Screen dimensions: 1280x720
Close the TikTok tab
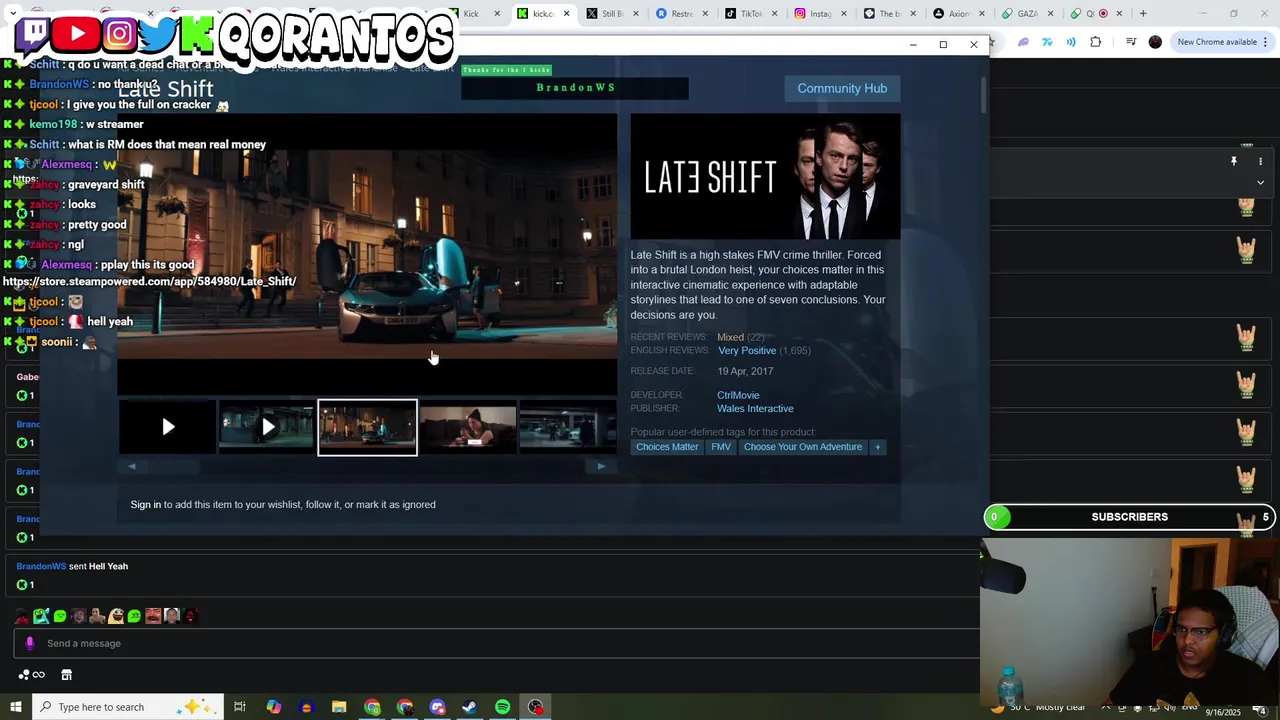(x=775, y=13)
